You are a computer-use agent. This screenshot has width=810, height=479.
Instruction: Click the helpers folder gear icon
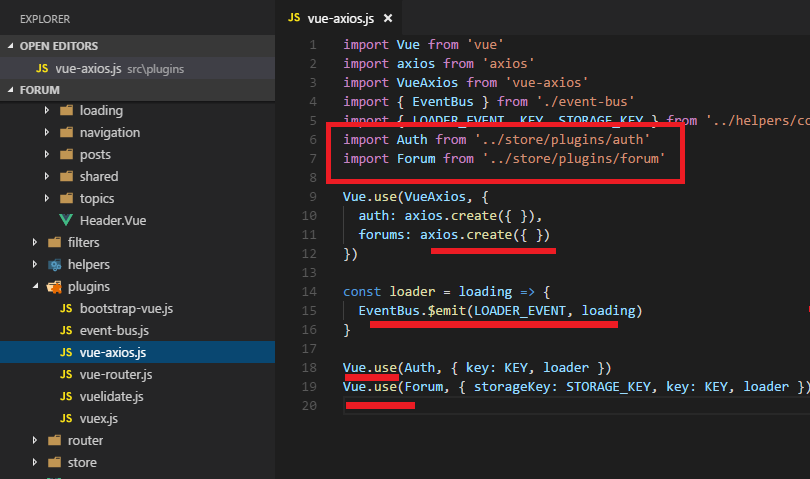(54, 265)
